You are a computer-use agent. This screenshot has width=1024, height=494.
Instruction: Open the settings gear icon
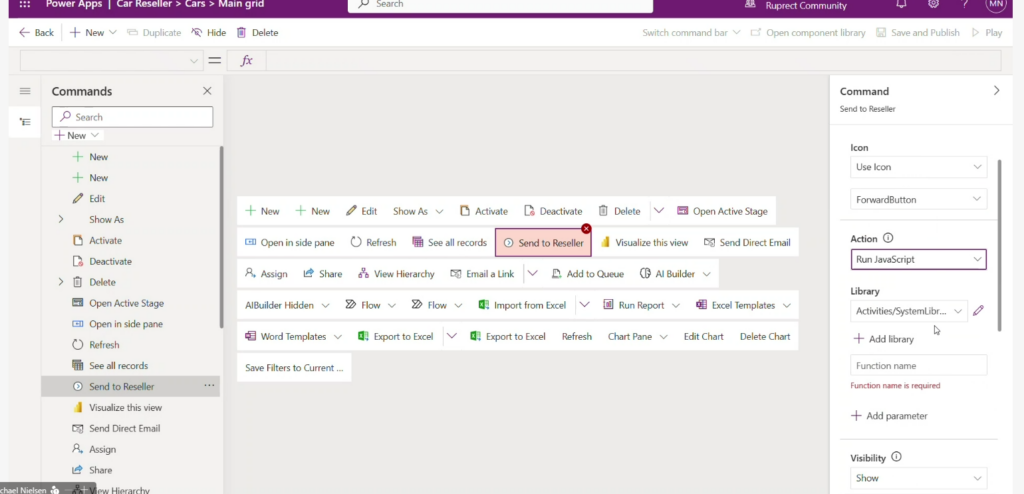933,4
